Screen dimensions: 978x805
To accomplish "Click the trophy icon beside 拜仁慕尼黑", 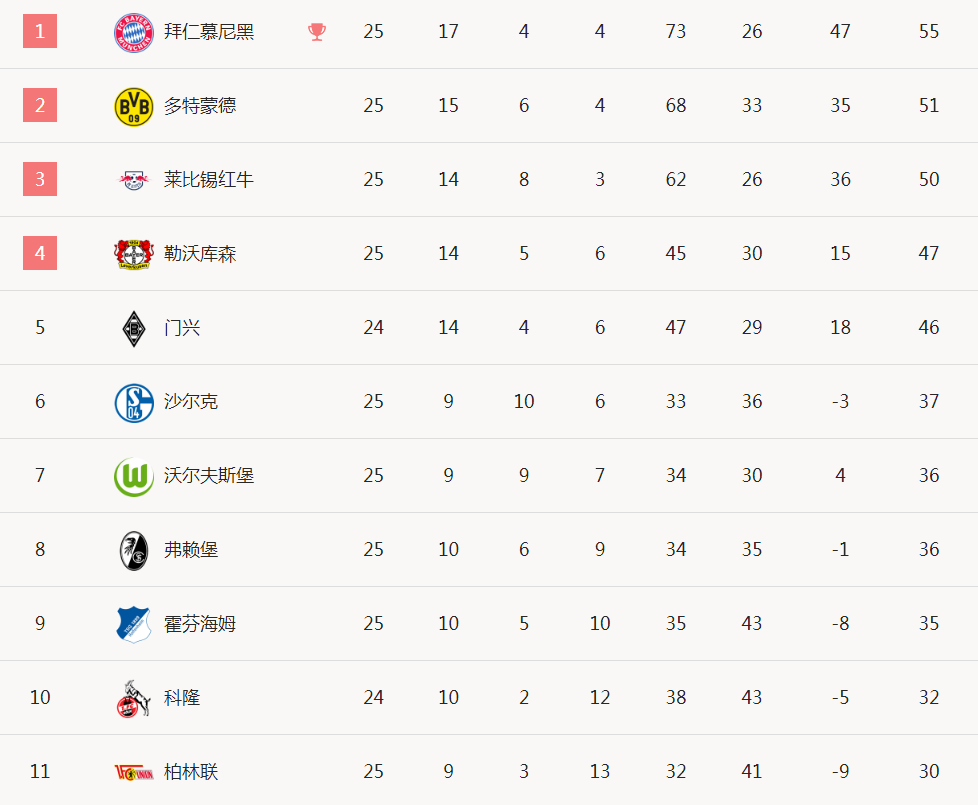I will coord(317,32).
